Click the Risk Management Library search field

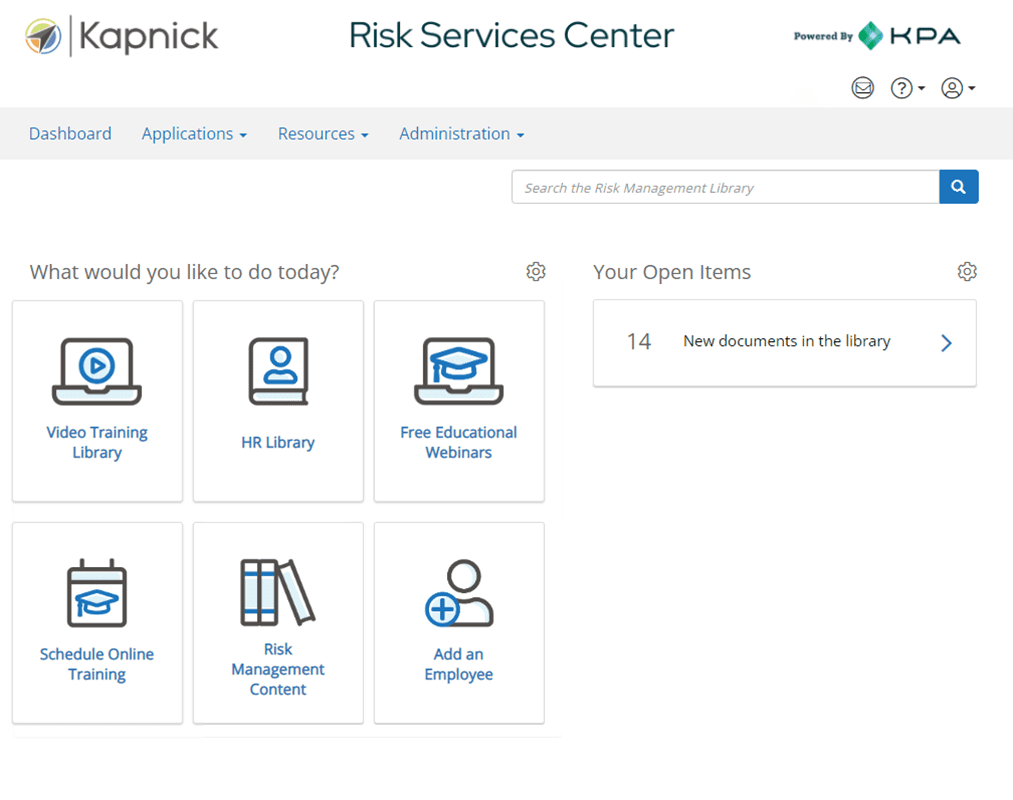click(x=726, y=187)
